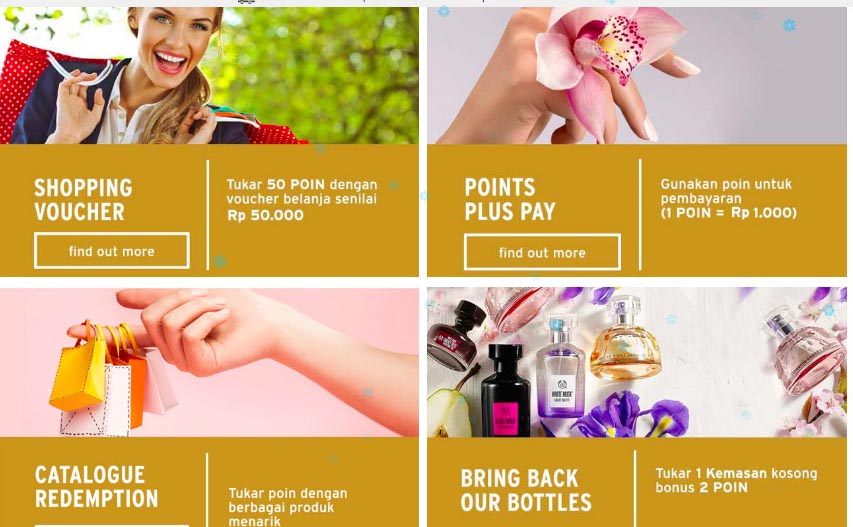The width and height of the screenshot is (853, 527).
Task: Click the Gunakan poin untuk pembayaran text
Action: click(728, 198)
